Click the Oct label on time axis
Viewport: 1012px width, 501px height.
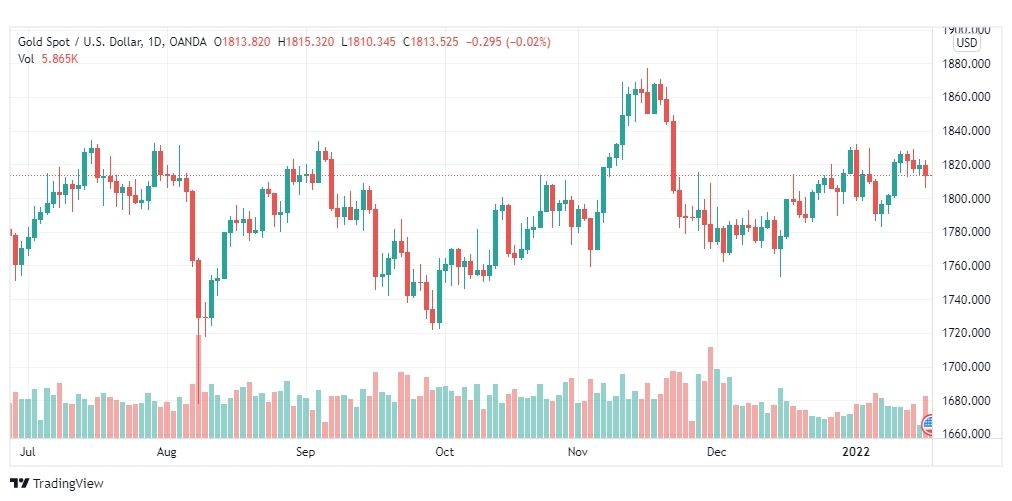pos(445,452)
